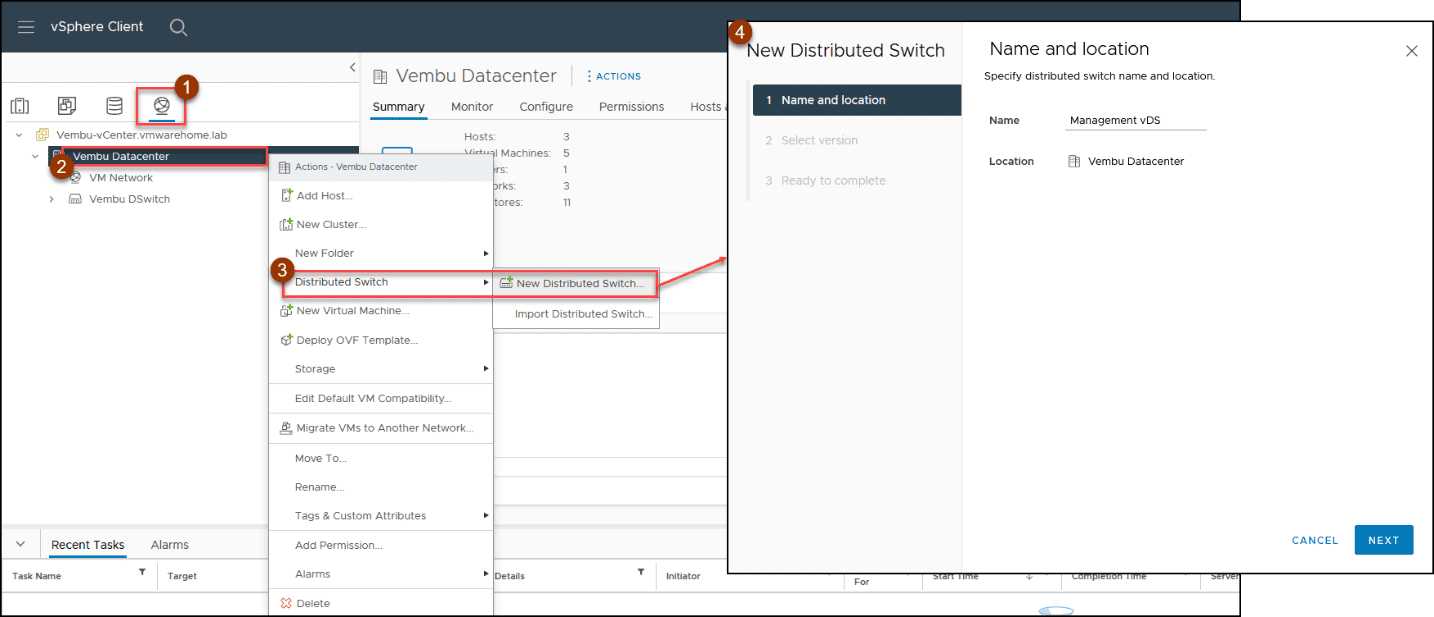Image resolution: width=1434 pixels, height=617 pixels.
Task: Click CANCEL in the New Distributed Switch wizard
Action: 1315,540
